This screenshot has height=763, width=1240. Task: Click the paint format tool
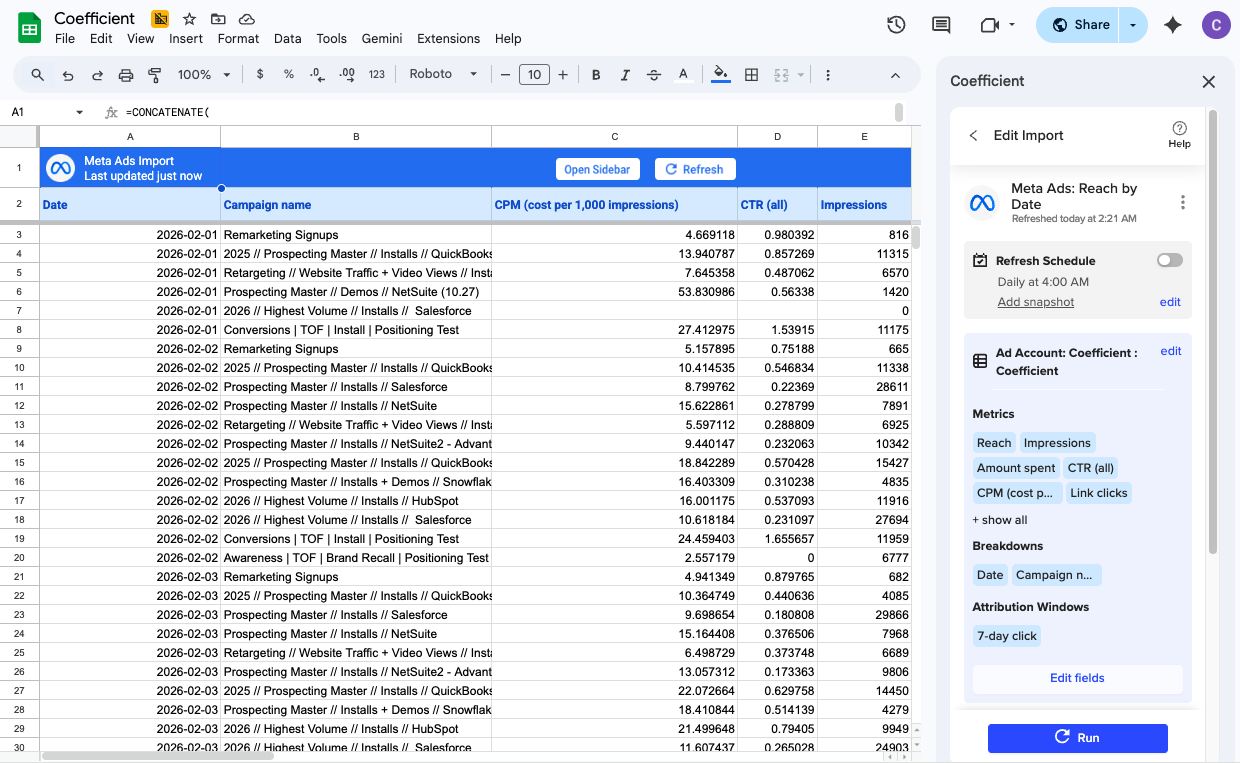[155, 74]
